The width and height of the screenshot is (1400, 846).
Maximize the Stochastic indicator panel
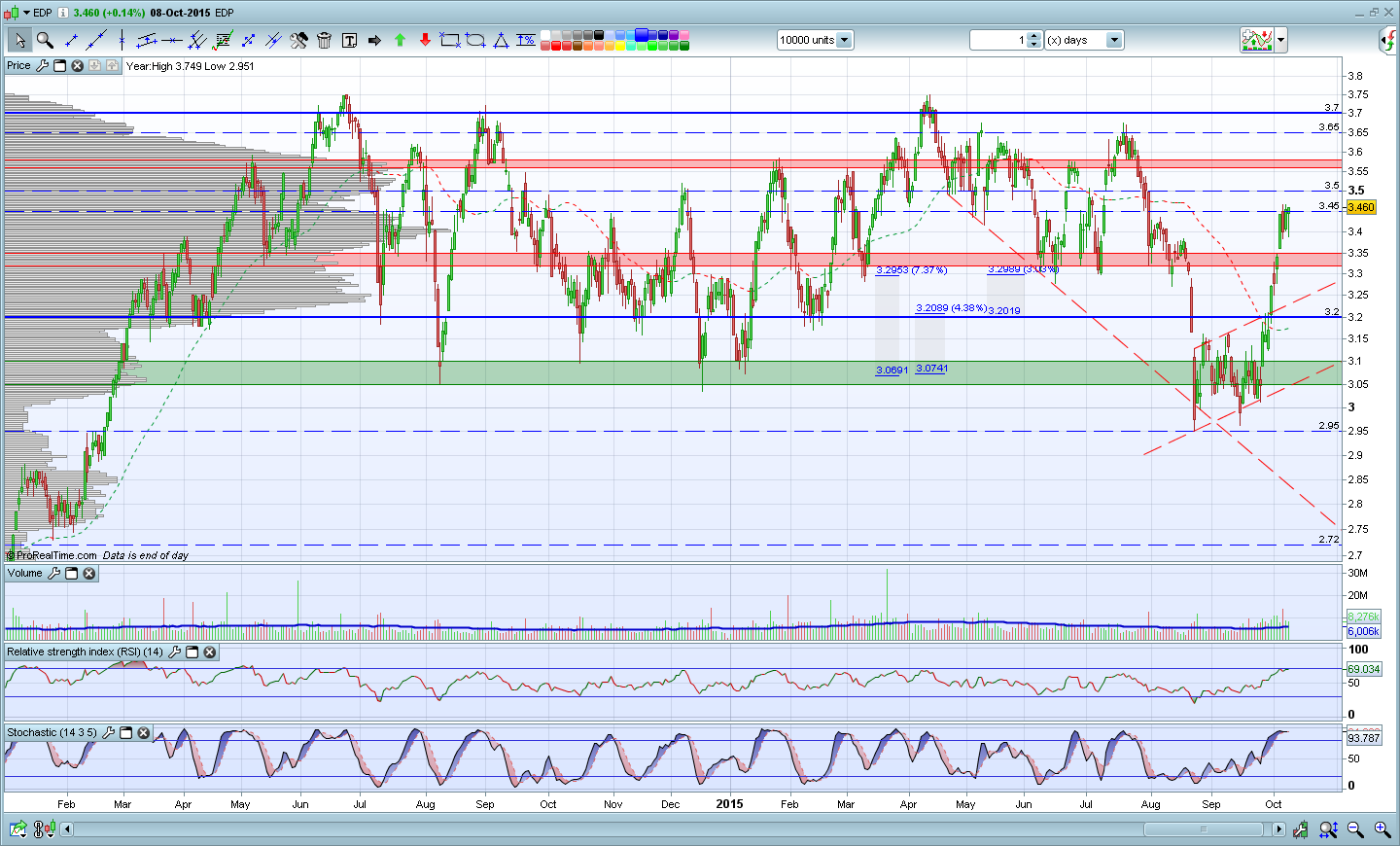coord(125,733)
